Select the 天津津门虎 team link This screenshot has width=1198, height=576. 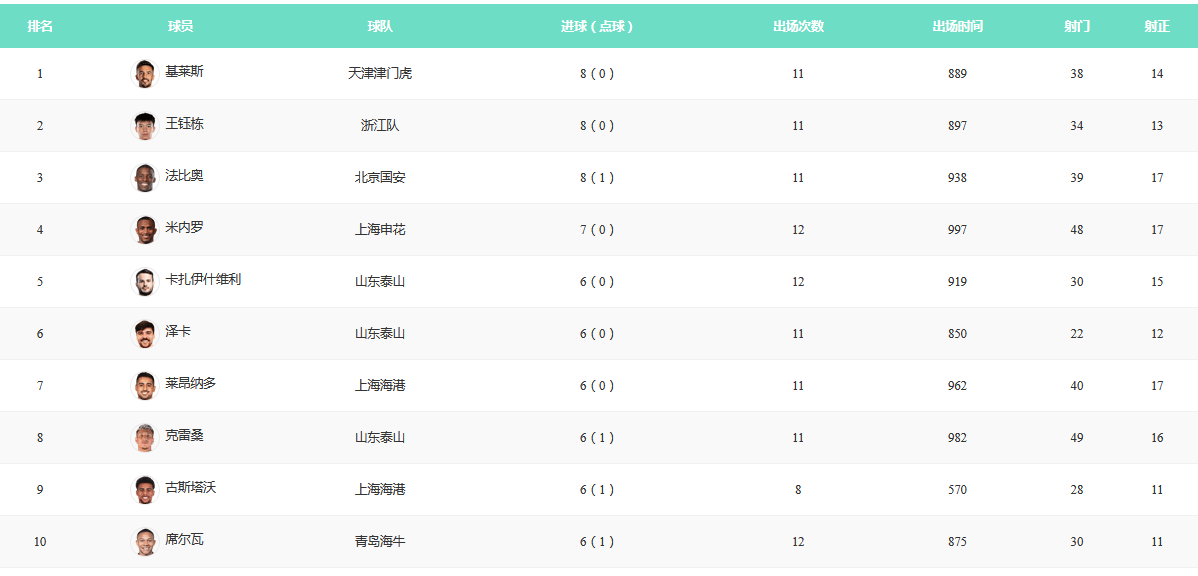[x=380, y=74]
